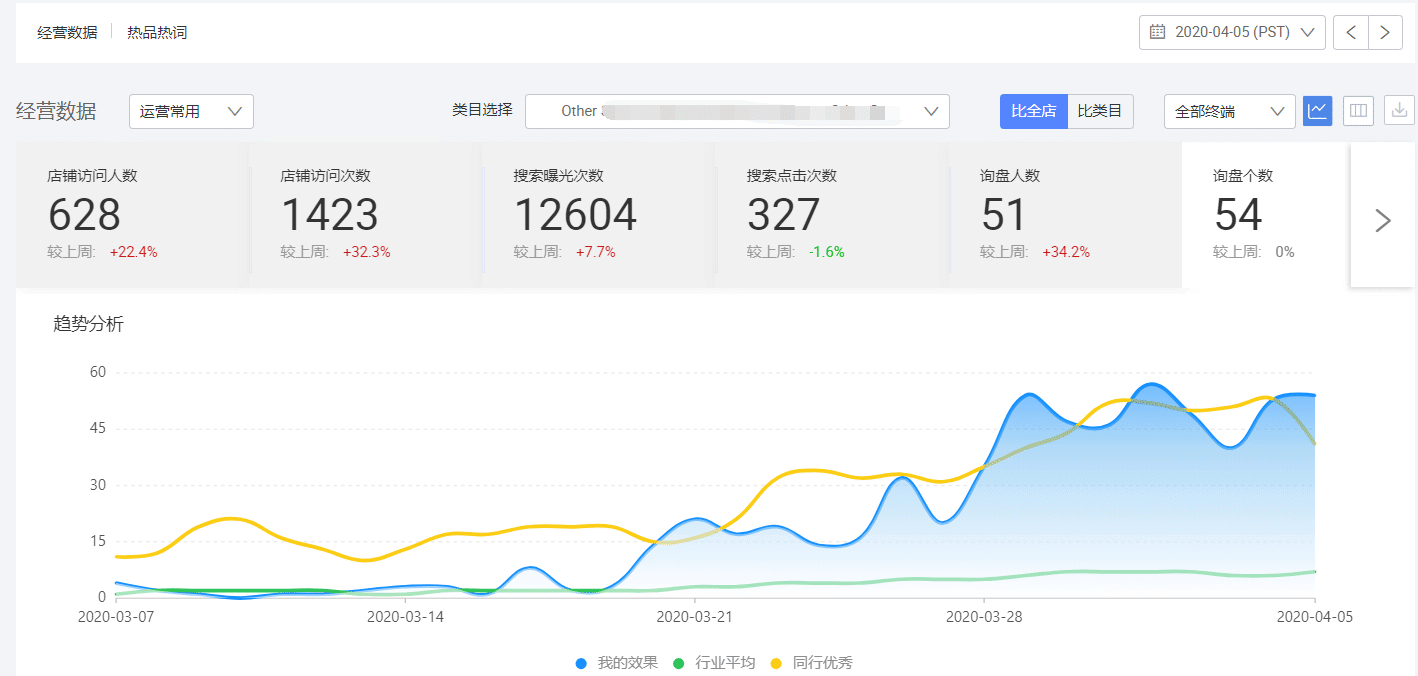
Task: Toggle 行业平均 green legend series
Action: [x=714, y=663]
